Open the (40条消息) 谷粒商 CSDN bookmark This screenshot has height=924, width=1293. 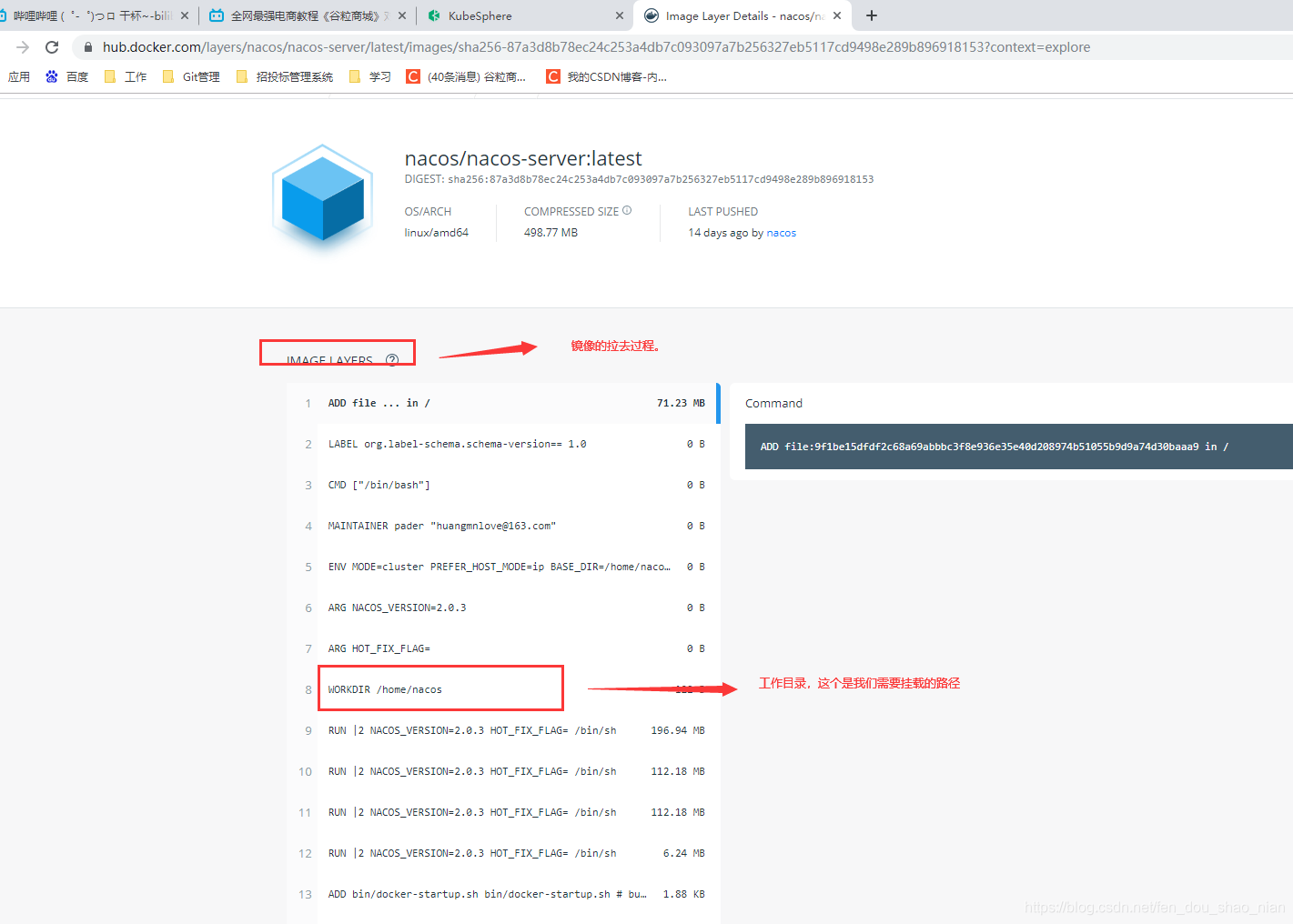point(466,77)
